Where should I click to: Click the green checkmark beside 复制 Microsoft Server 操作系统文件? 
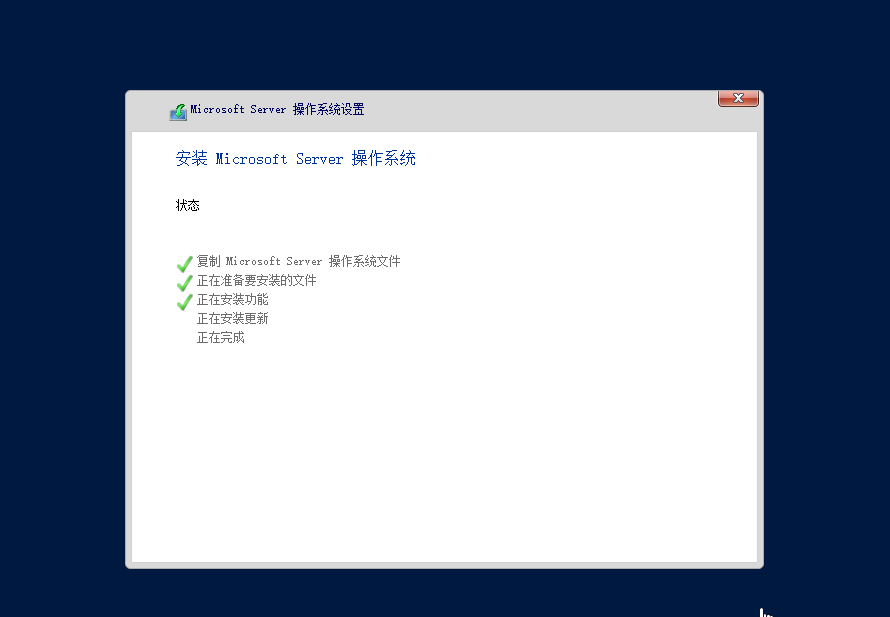pos(184,264)
